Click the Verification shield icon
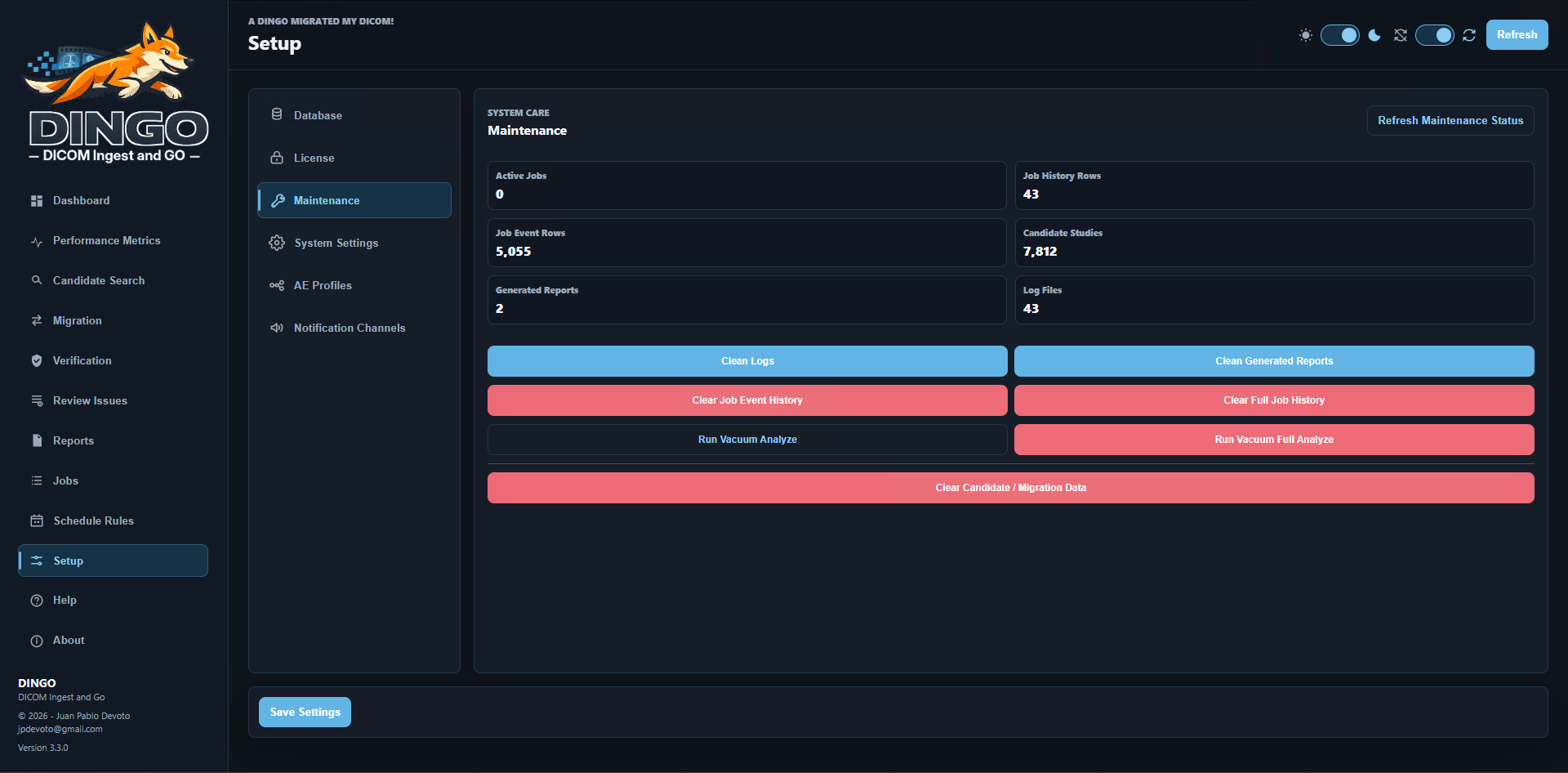The height and width of the screenshot is (773, 1568). coord(37,360)
